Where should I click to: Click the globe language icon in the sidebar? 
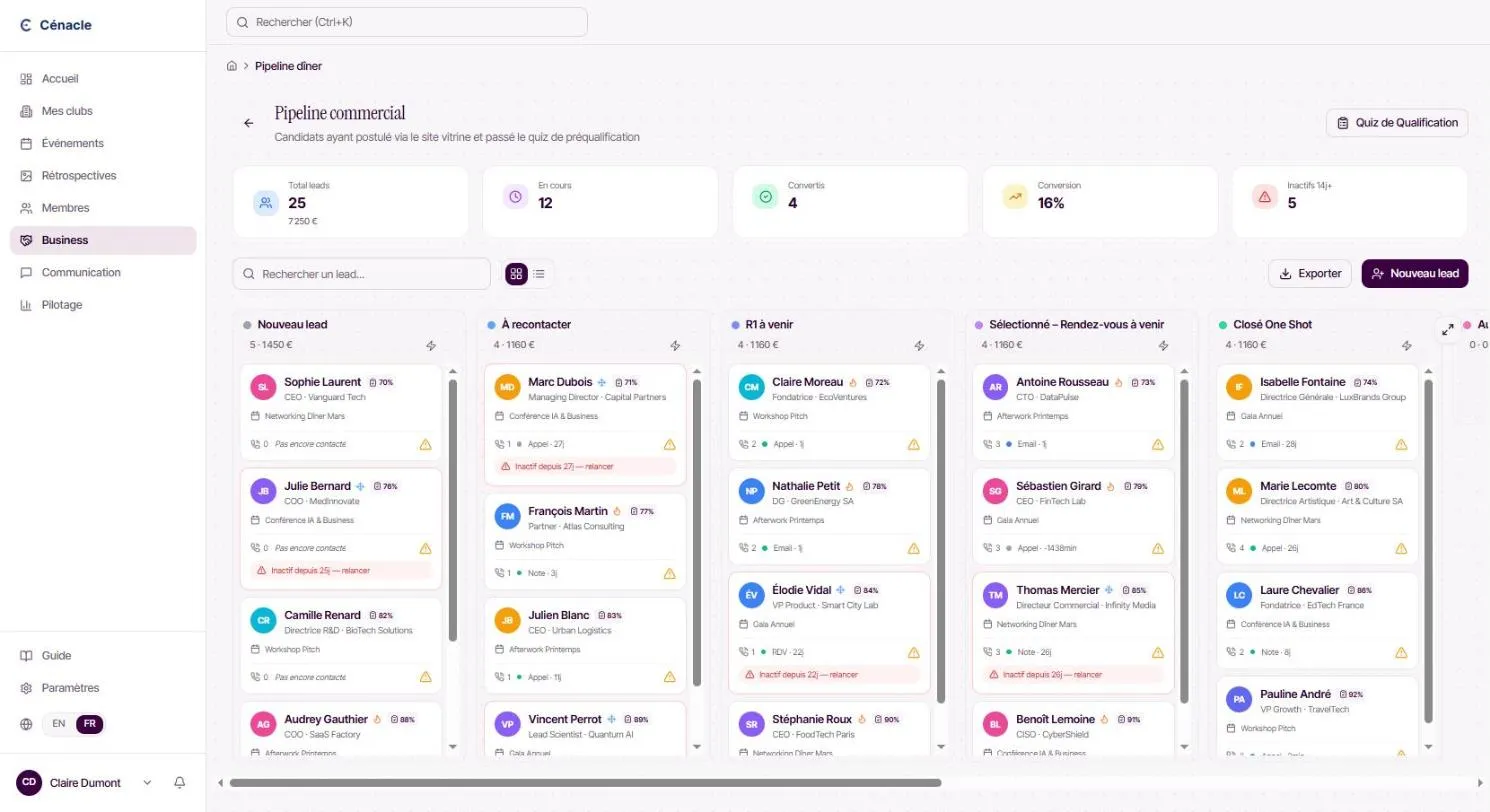[26, 724]
